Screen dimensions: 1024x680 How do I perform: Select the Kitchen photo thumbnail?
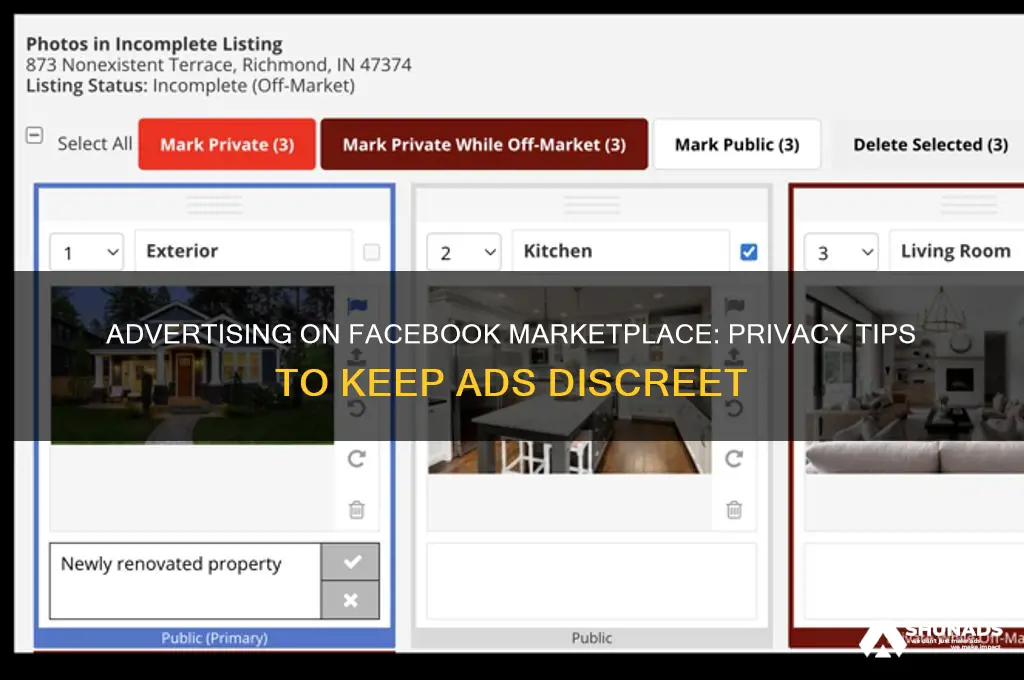569,380
